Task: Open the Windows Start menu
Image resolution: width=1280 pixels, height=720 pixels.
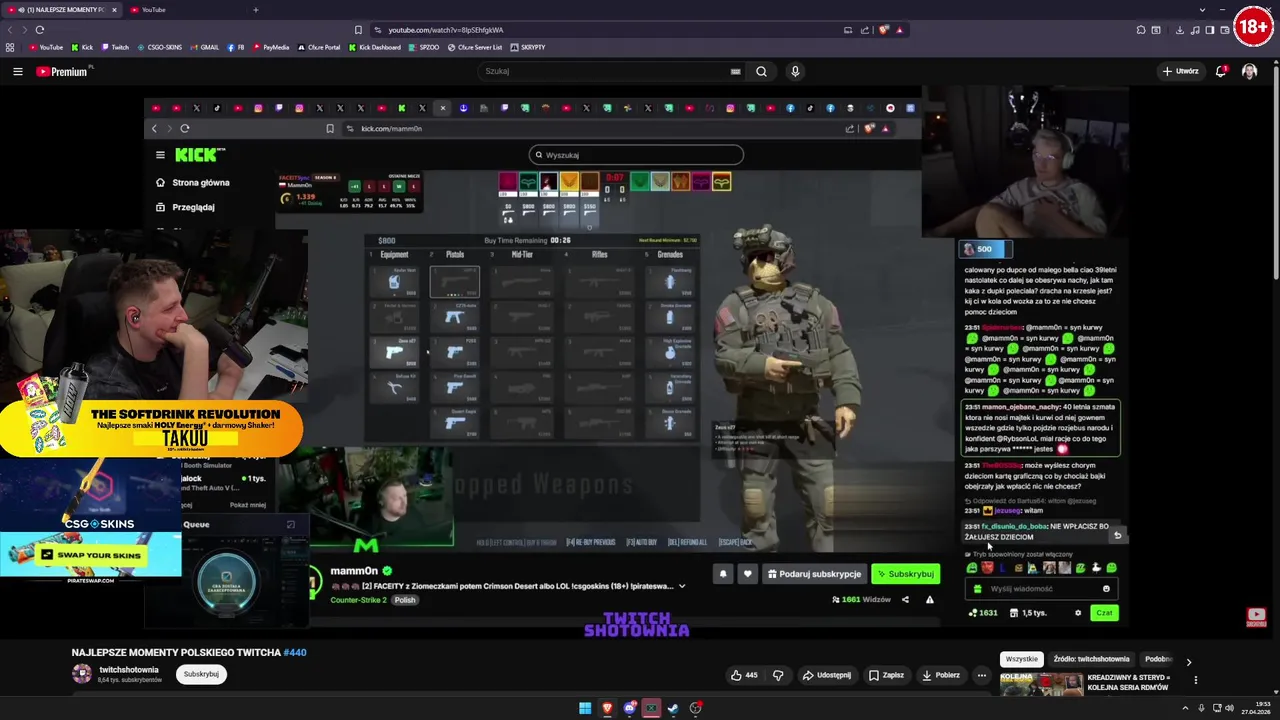Action: pos(585,708)
